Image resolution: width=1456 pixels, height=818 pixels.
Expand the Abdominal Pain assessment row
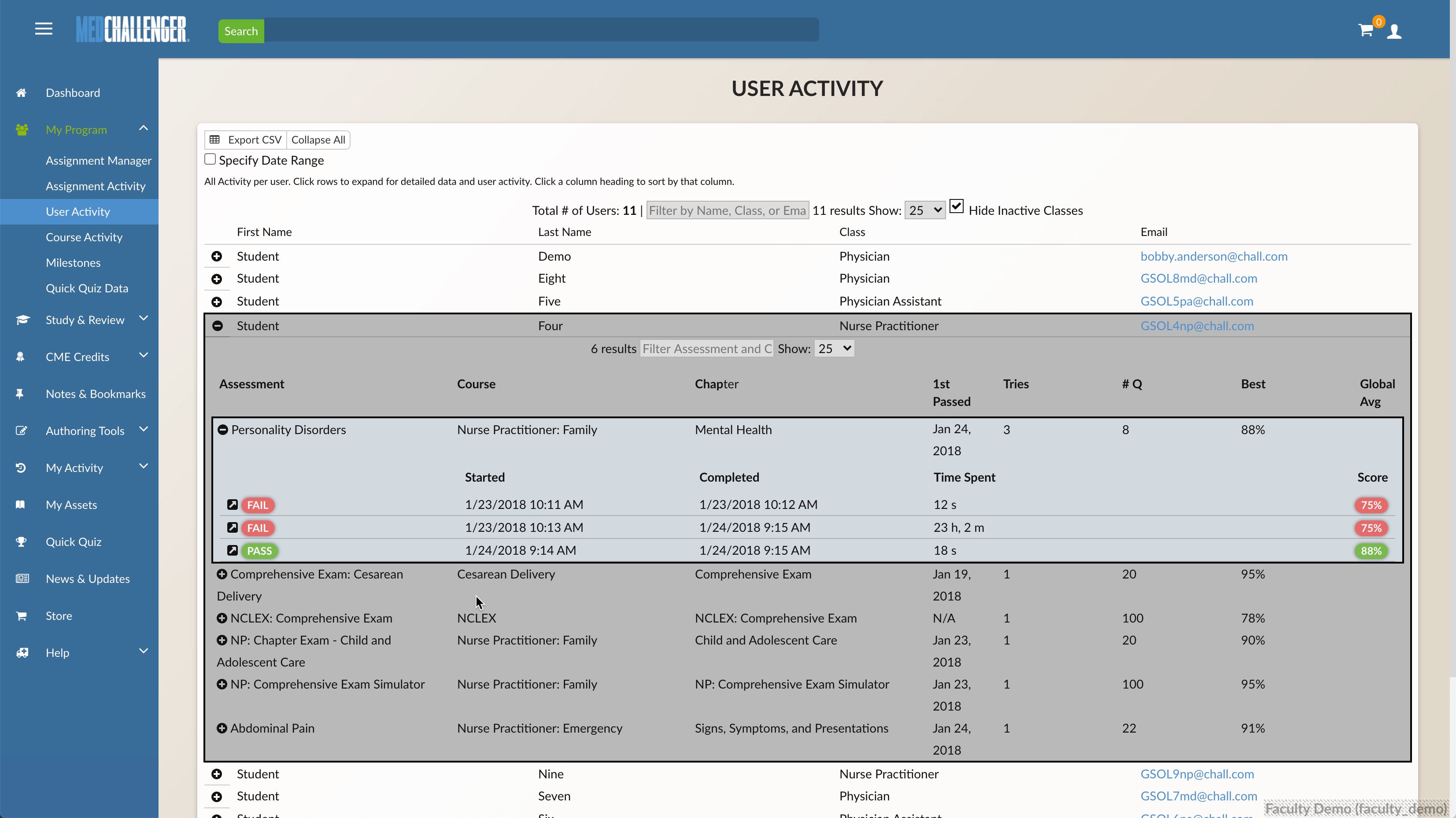(222, 728)
